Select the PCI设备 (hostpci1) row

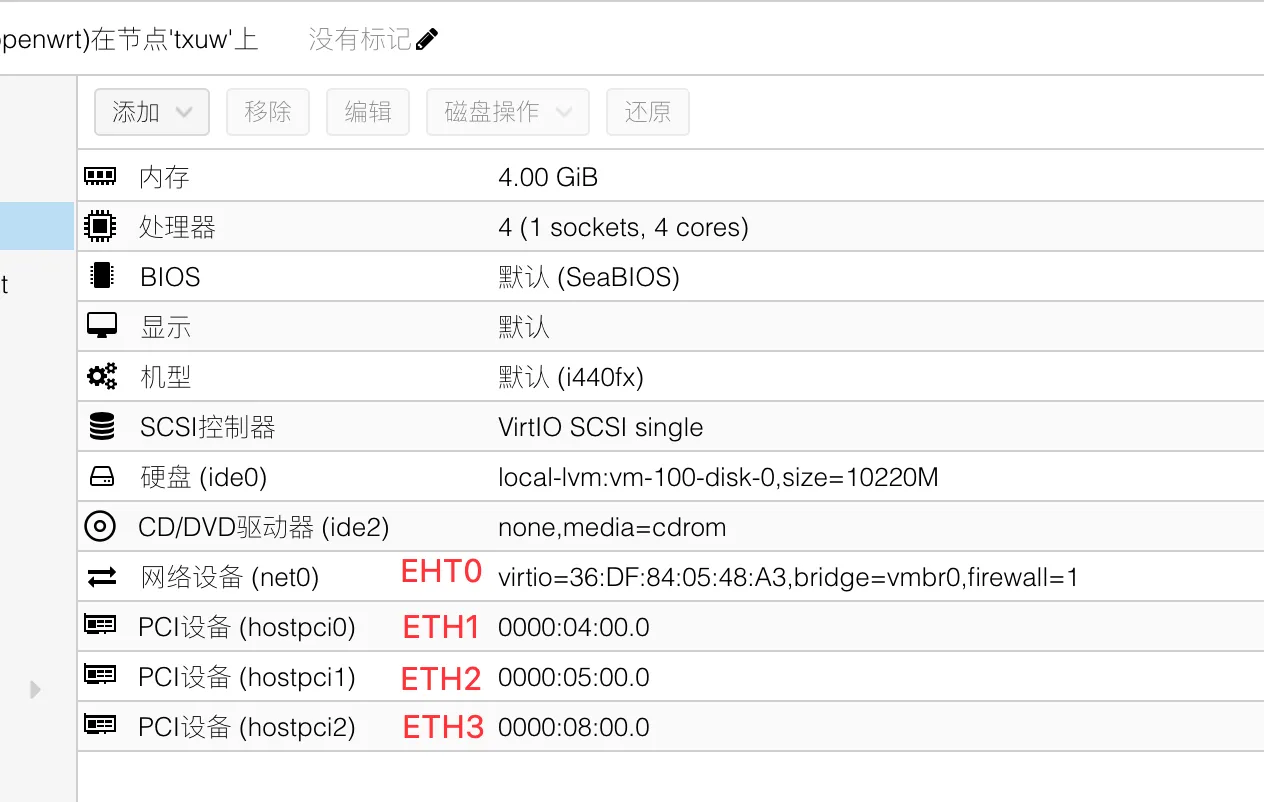(x=247, y=677)
